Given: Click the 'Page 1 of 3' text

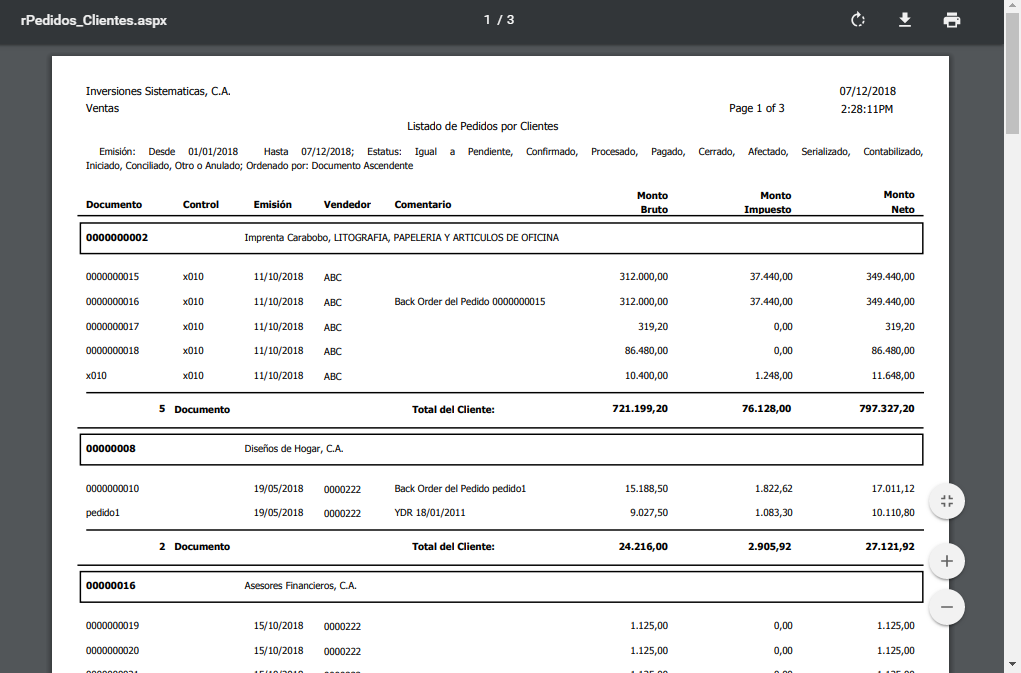Looking at the screenshot, I should click(756, 108).
